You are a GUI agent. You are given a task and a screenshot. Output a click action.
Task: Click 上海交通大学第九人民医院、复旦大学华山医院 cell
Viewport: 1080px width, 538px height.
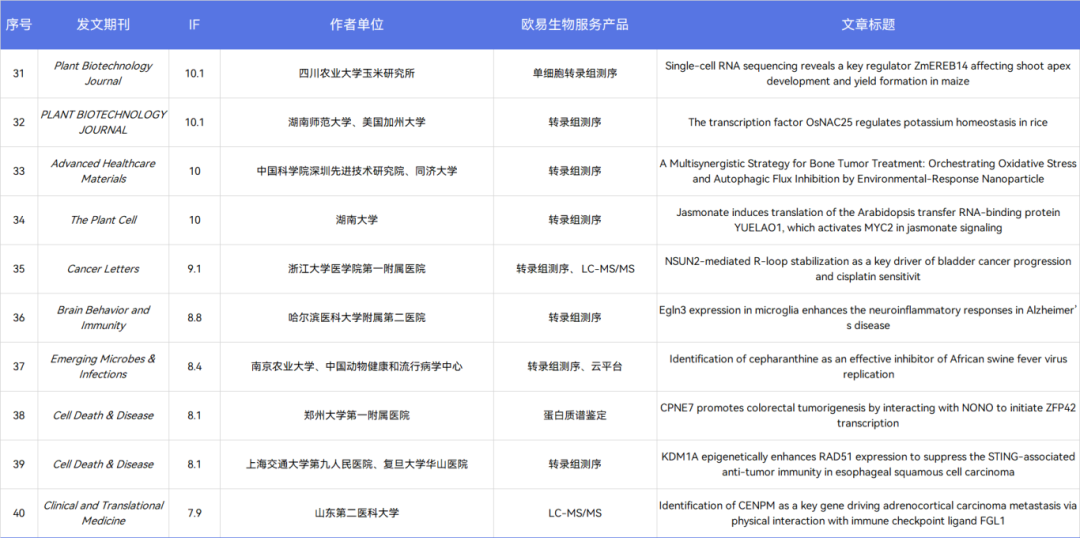point(357,464)
